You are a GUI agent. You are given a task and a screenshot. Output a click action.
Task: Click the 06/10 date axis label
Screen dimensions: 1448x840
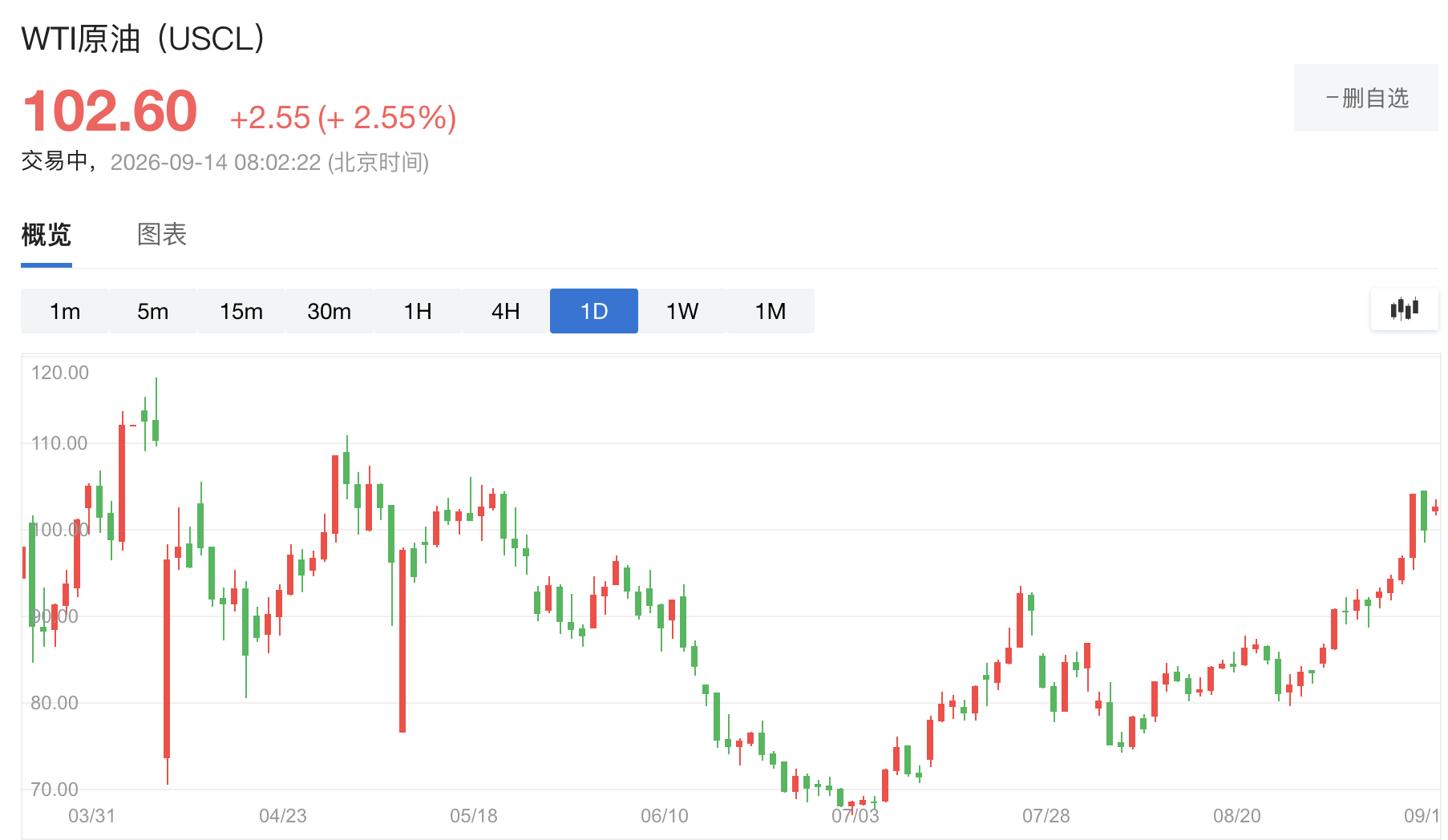coord(665,816)
